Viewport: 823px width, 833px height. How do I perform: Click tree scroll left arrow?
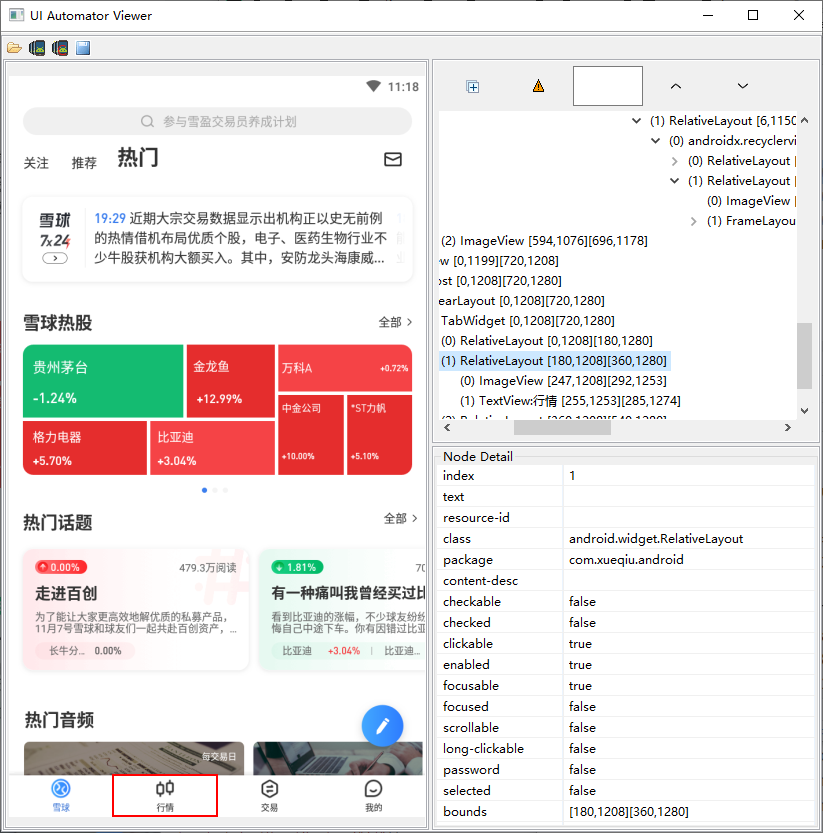pos(447,428)
